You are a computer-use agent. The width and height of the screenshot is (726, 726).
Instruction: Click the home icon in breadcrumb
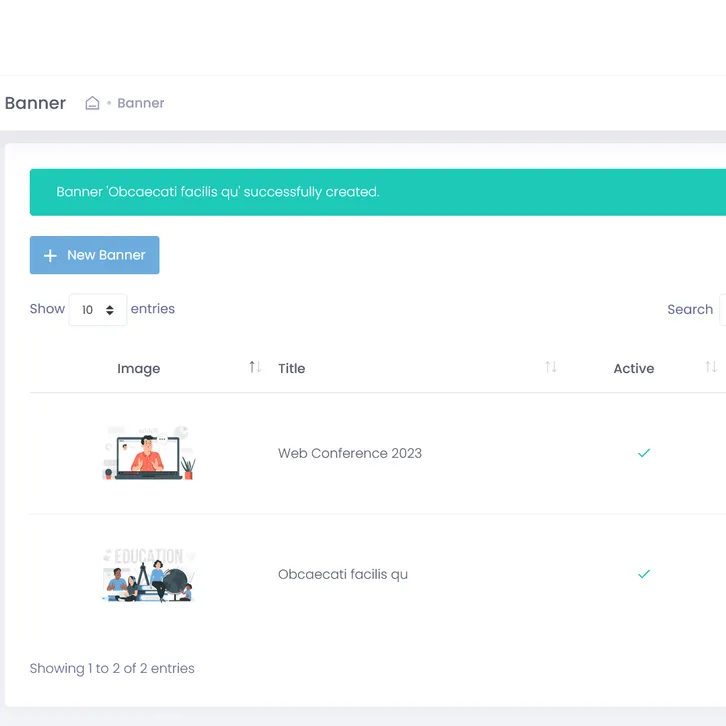click(92, 103)
